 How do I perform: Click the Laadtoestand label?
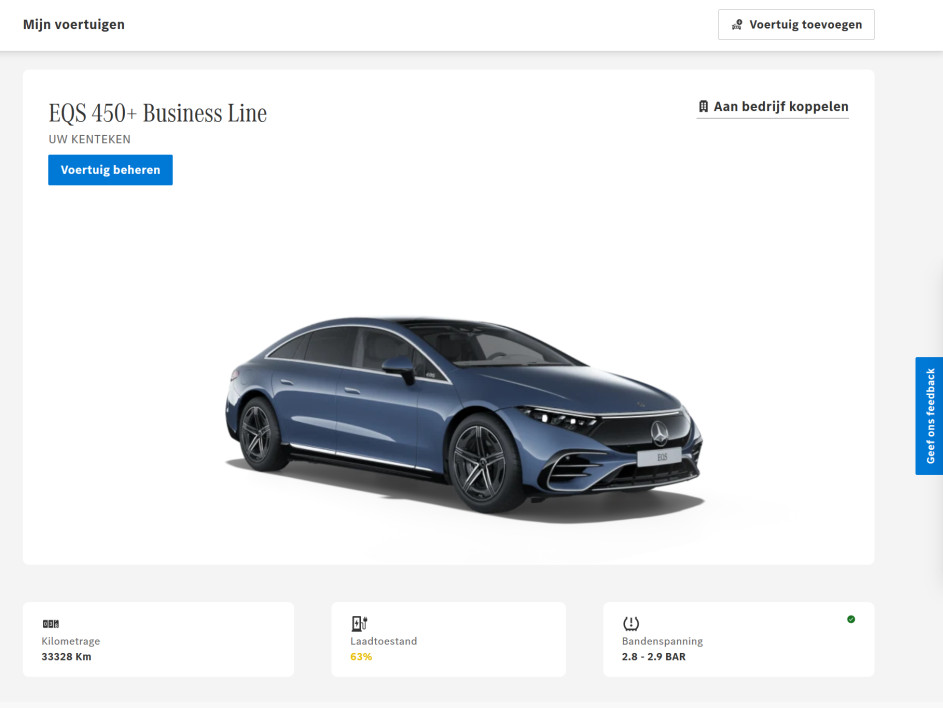[383, 641]
